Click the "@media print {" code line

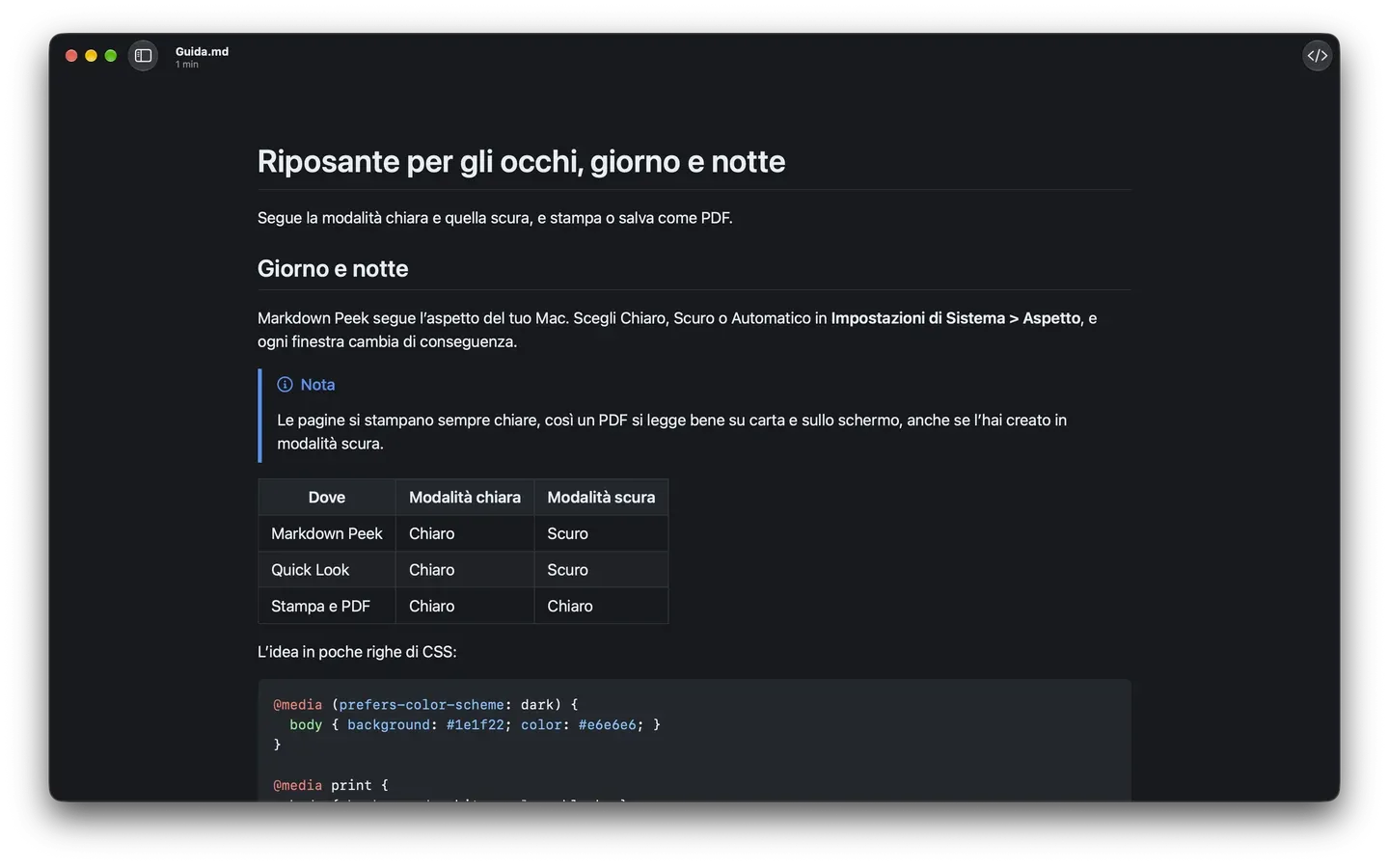tap(331, 786)
